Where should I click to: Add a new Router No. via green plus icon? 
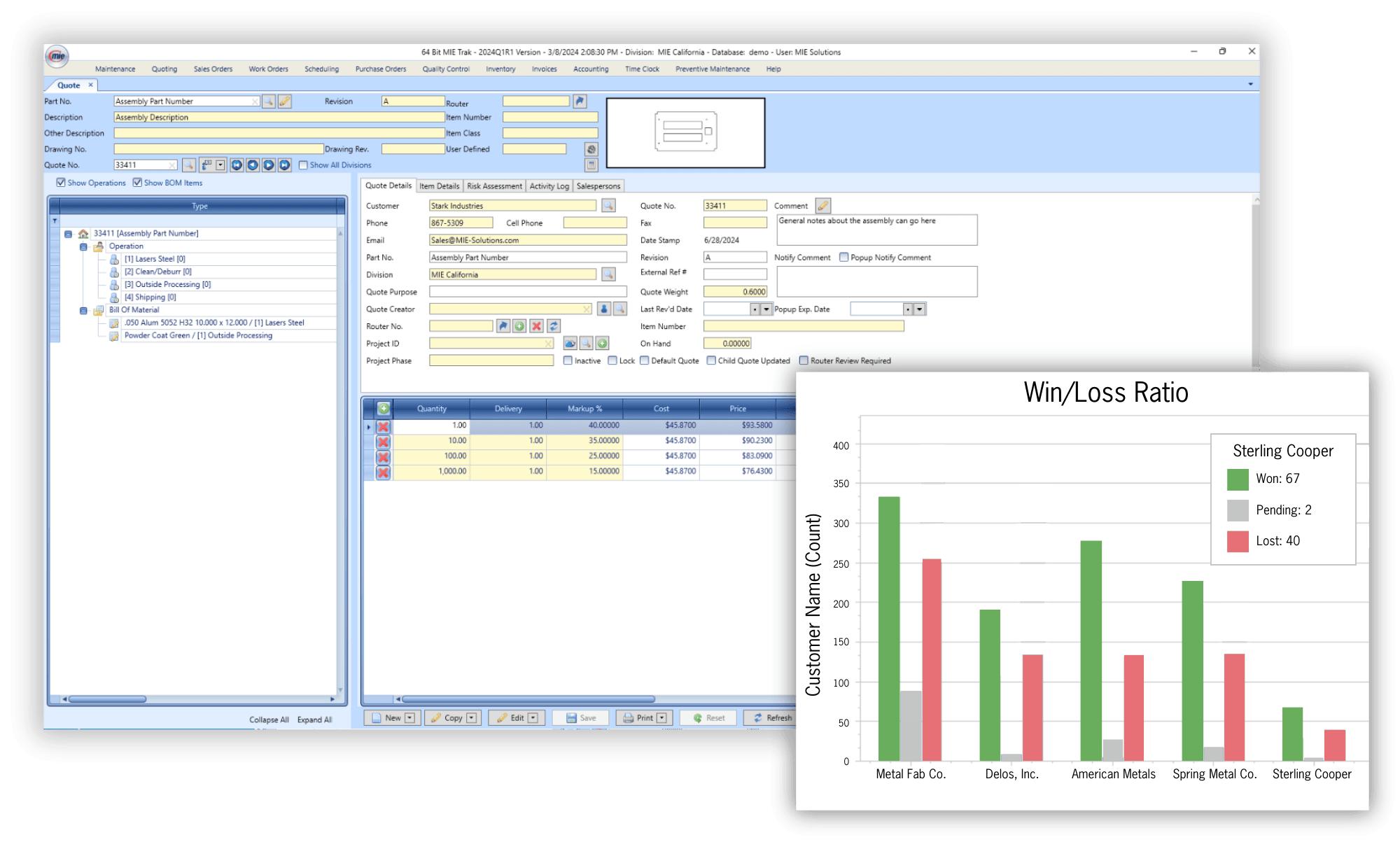point(519,326)
